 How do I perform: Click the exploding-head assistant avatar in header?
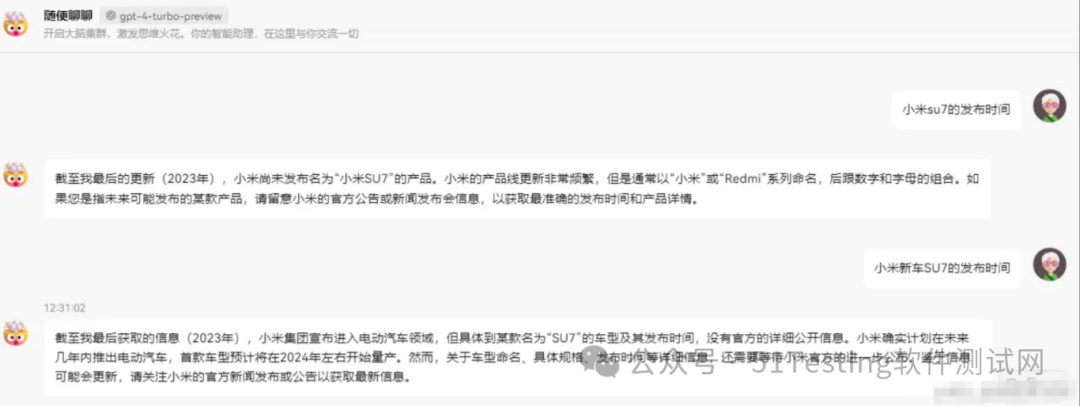tap(15, 25)
